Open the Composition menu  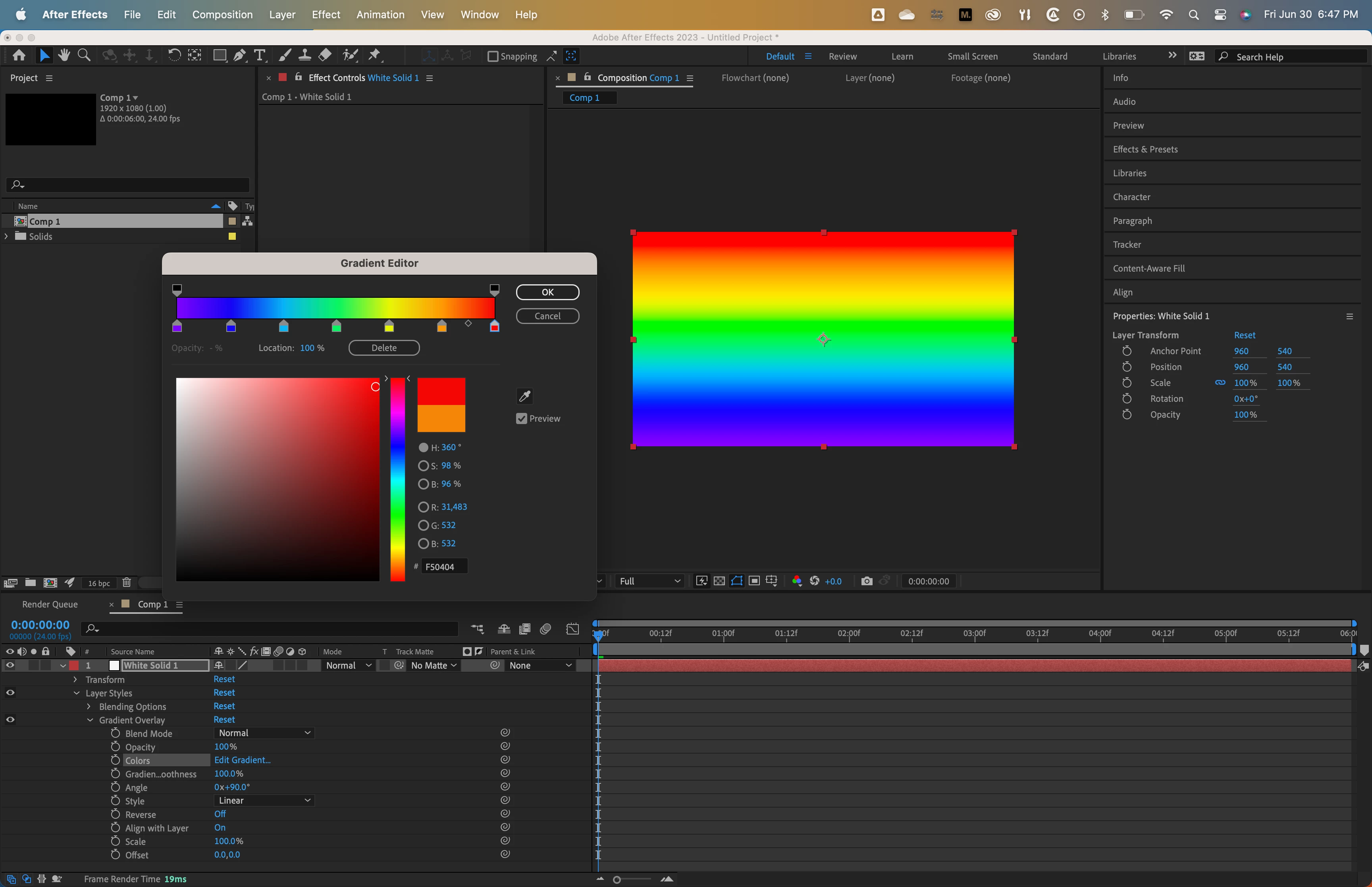[x=222, y=14]
